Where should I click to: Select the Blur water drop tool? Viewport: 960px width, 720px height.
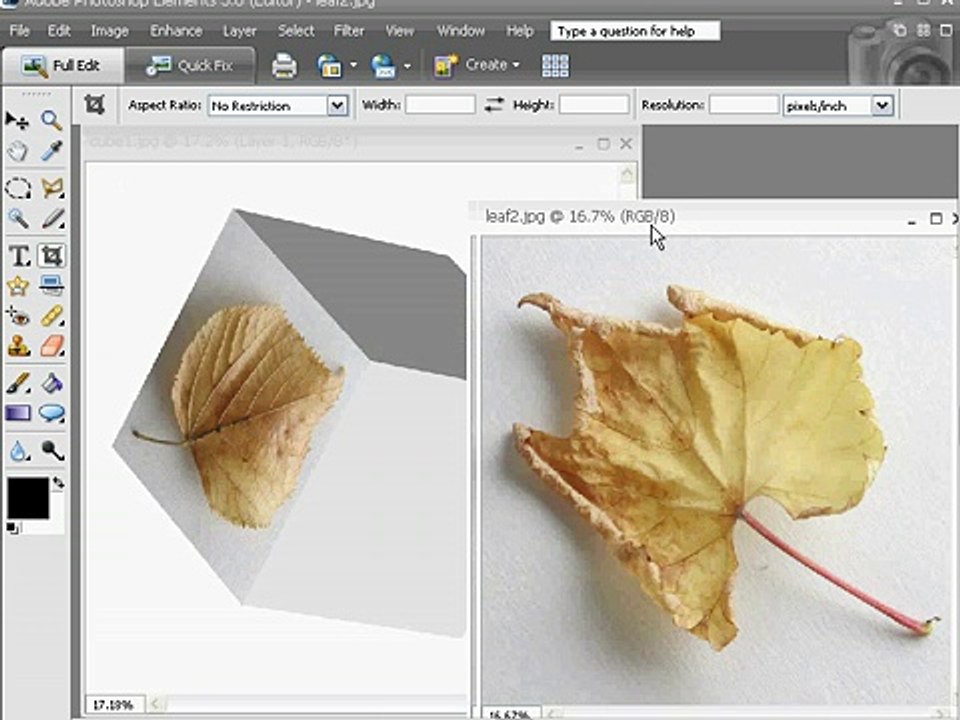click(x=18, y=451)
